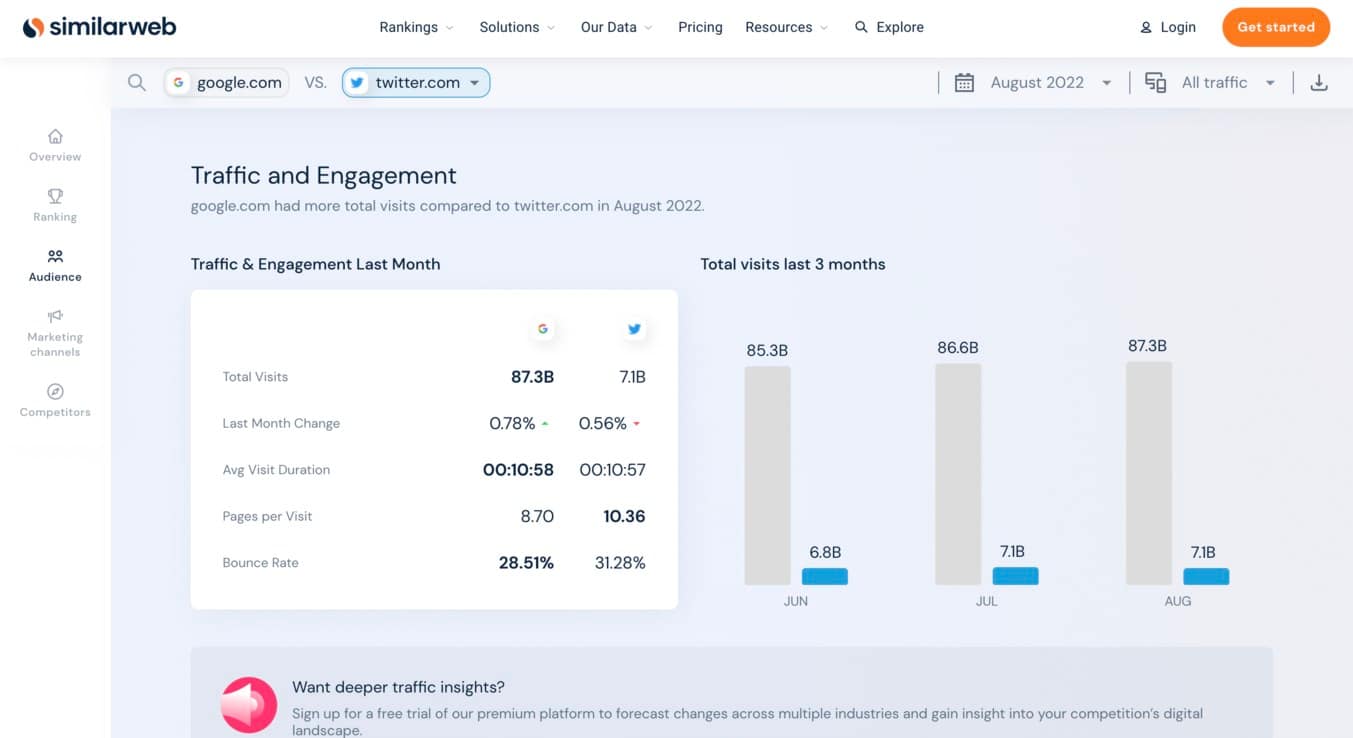
Task: Open the August 2022 date dropdown
Action: (x=1048, y=82)
